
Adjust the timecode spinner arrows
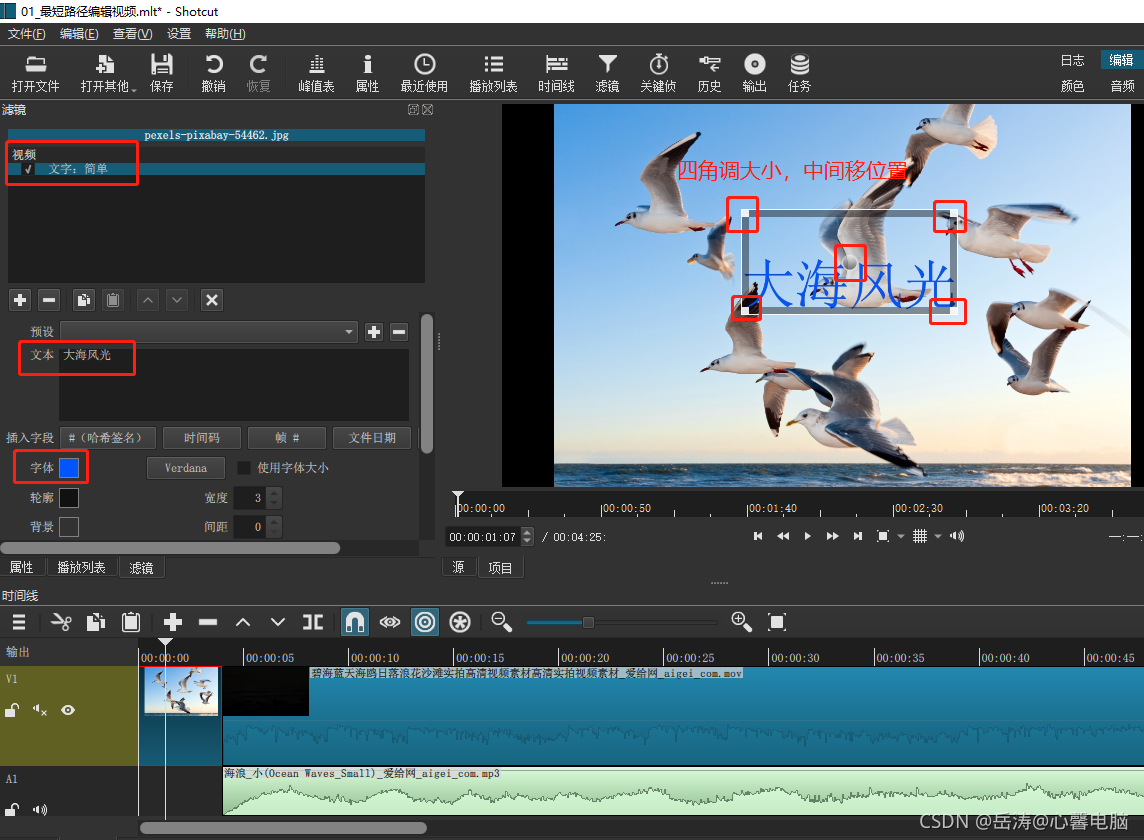[527, 537]
